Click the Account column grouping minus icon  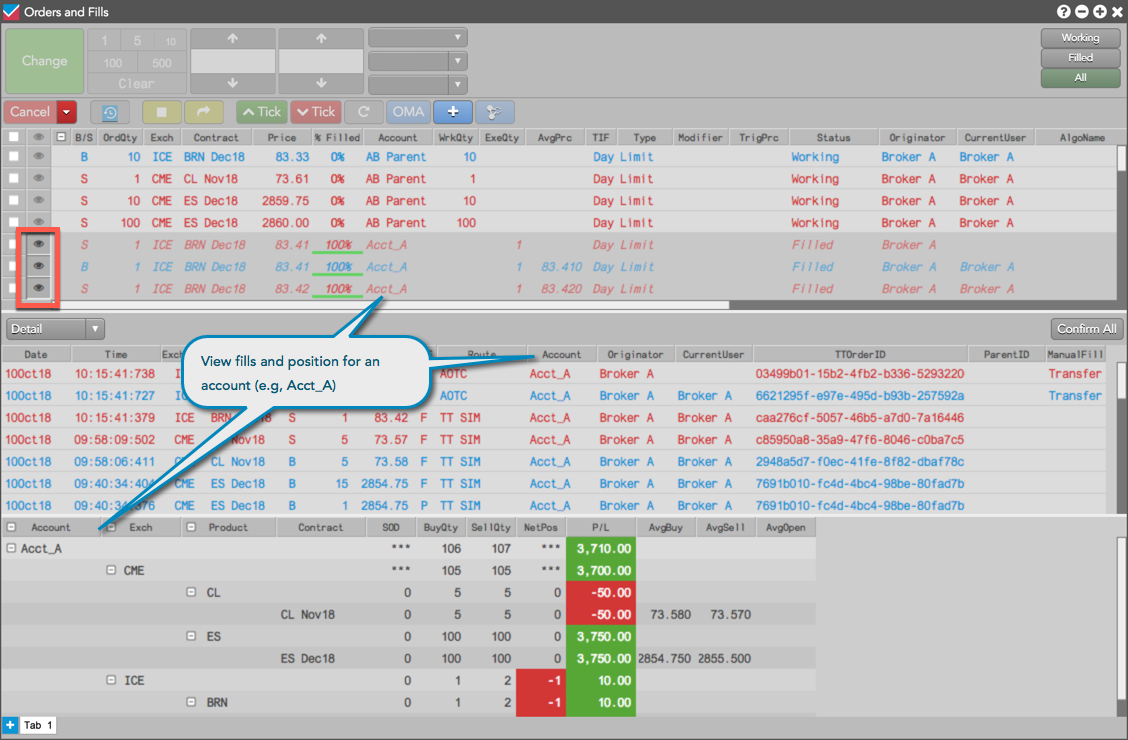[x=11, y=527]
